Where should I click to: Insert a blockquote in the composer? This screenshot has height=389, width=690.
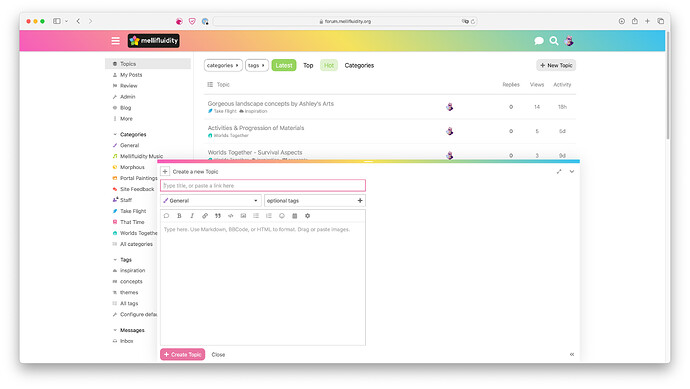217,216
